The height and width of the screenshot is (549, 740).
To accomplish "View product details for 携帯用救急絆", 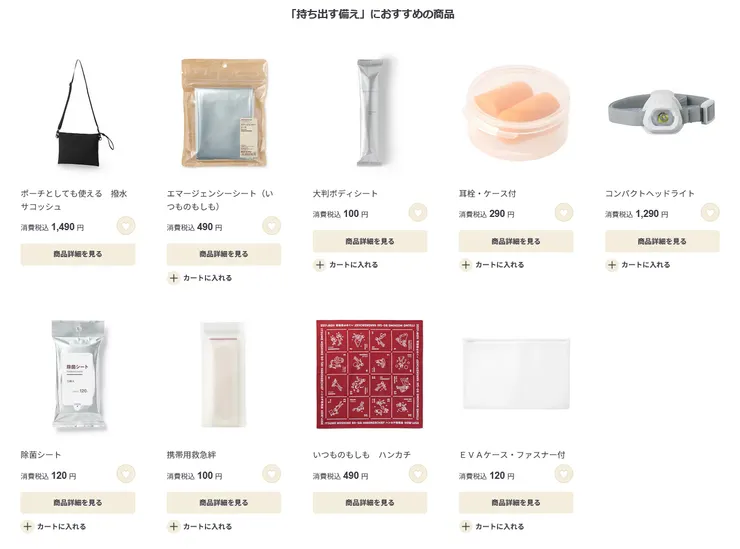I will (224, 503).
